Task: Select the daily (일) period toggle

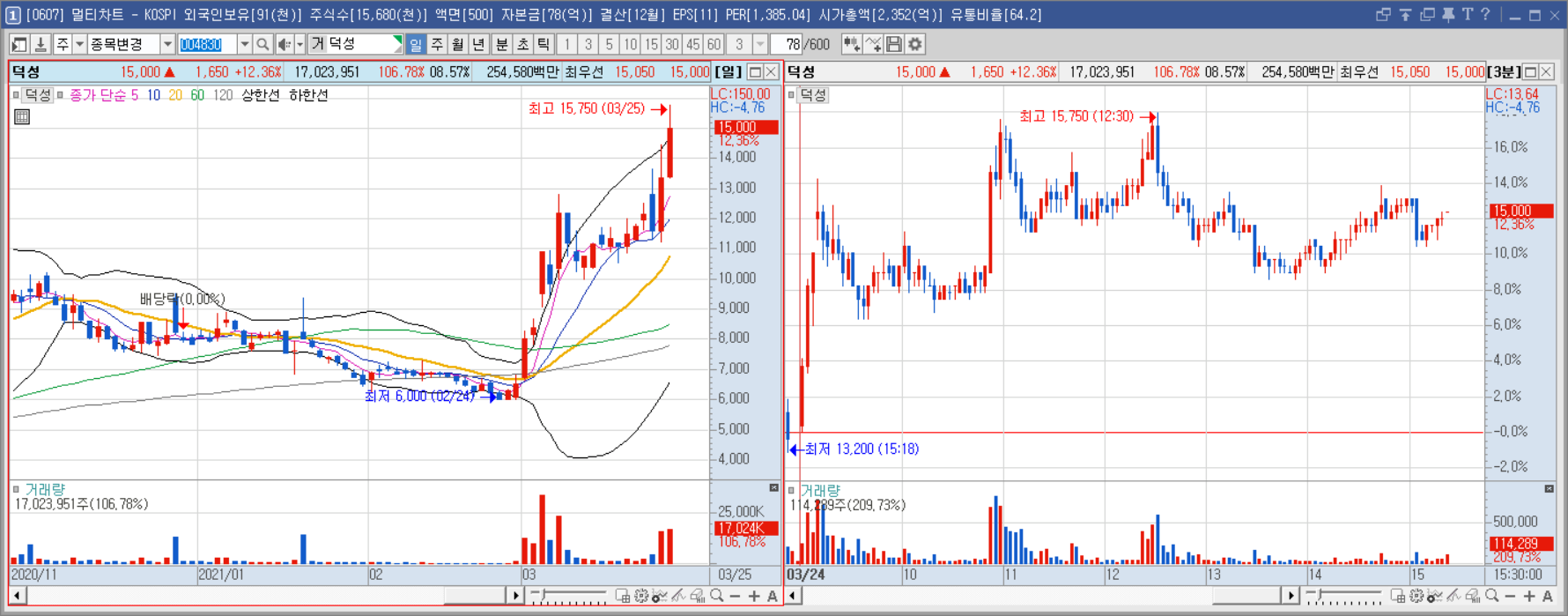Action: click(x=416, y=44)
